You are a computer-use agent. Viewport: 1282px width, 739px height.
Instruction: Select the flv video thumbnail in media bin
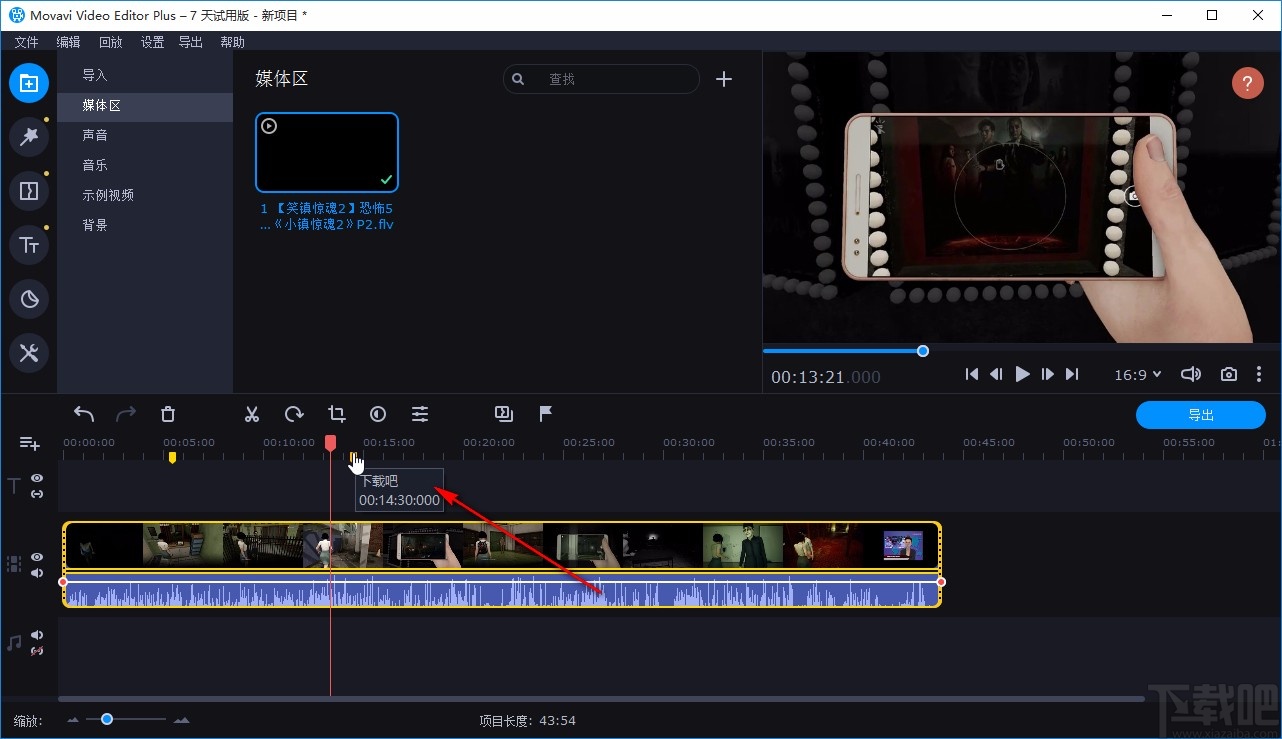coord(327,152)
